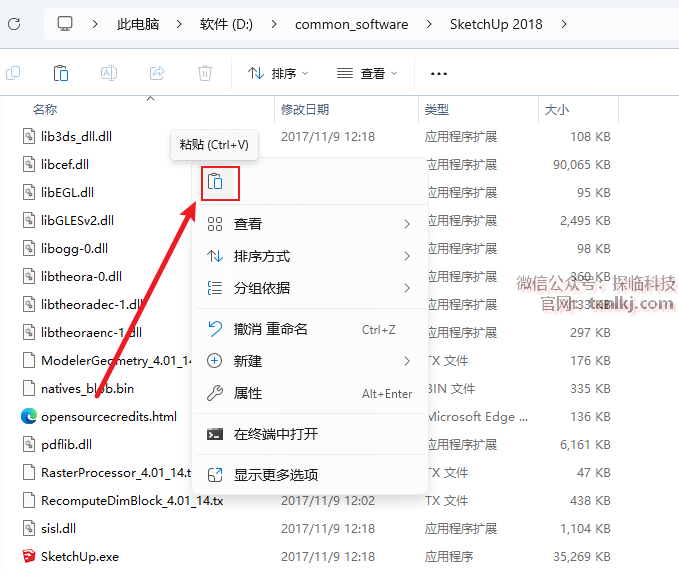Screen dimensions: 679x579
Task: Click the delete trash icon in toolbar
Action: coord(205,73)
